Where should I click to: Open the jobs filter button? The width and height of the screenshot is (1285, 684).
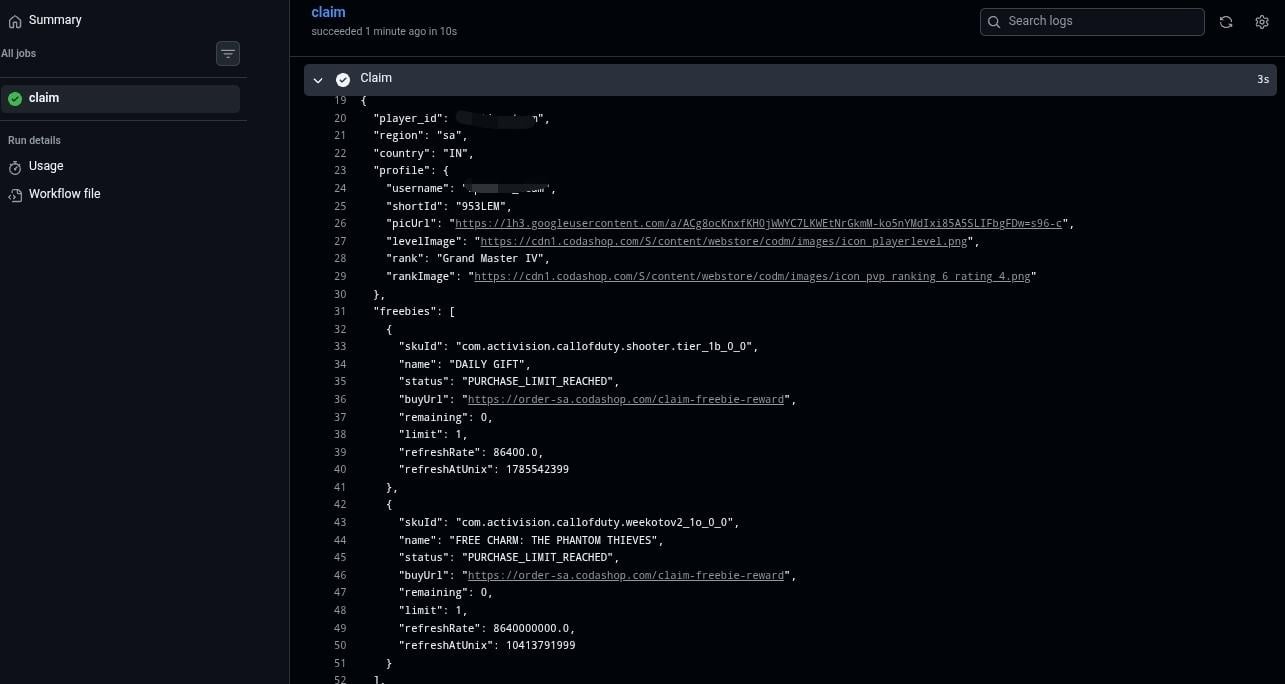click(x=228, y=54)
